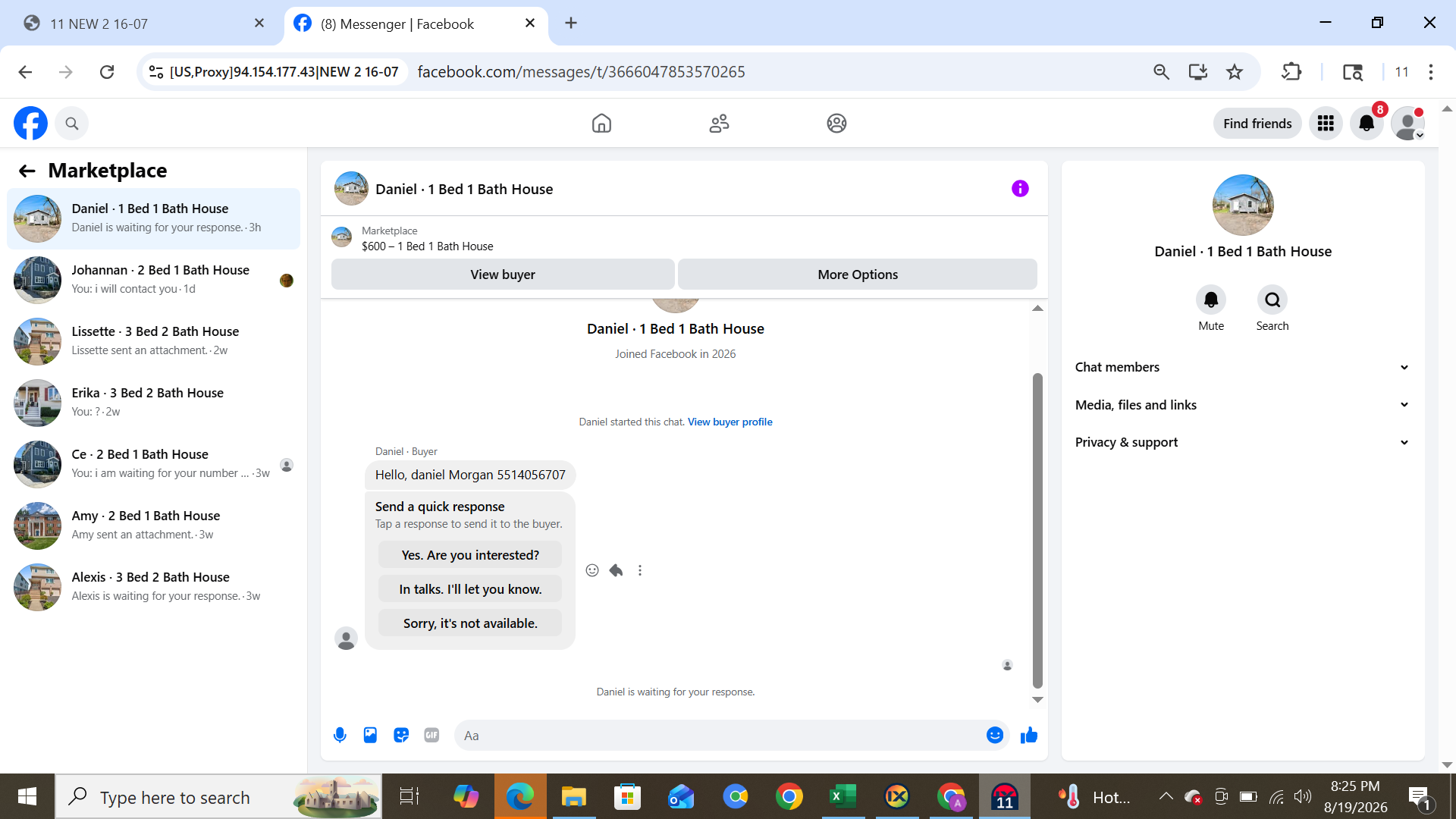Open Johannan 2 Bed 1 Bath House chat

[x=154, y=279]
